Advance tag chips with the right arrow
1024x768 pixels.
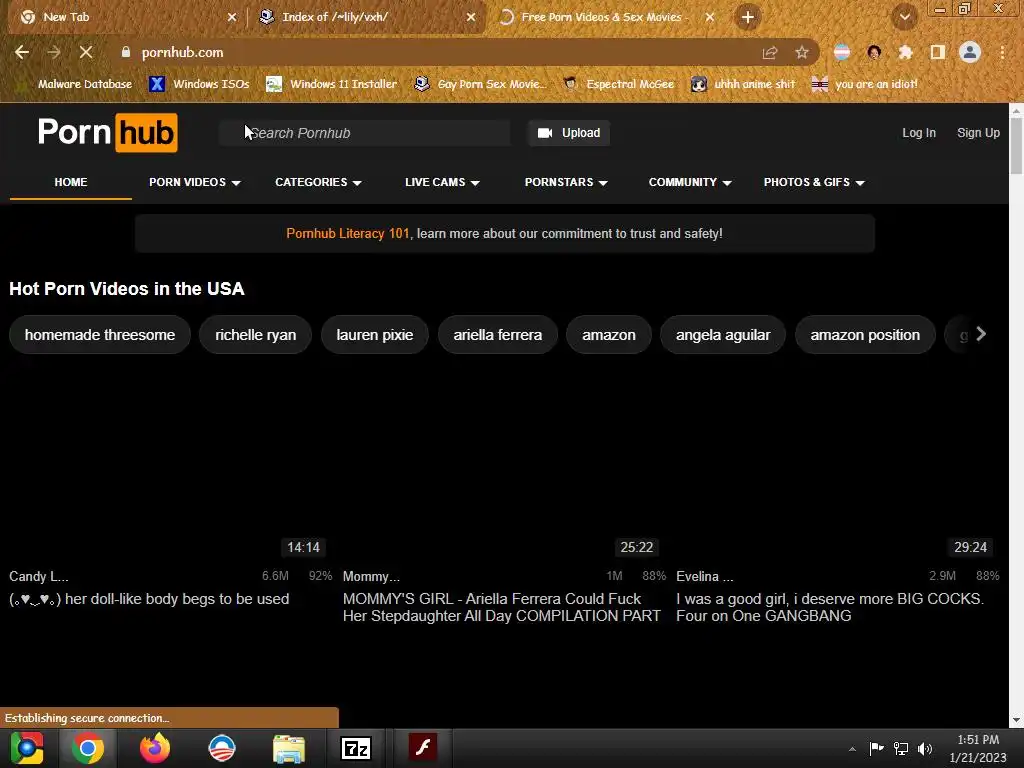pyautogui.click(x=980, y=334)
